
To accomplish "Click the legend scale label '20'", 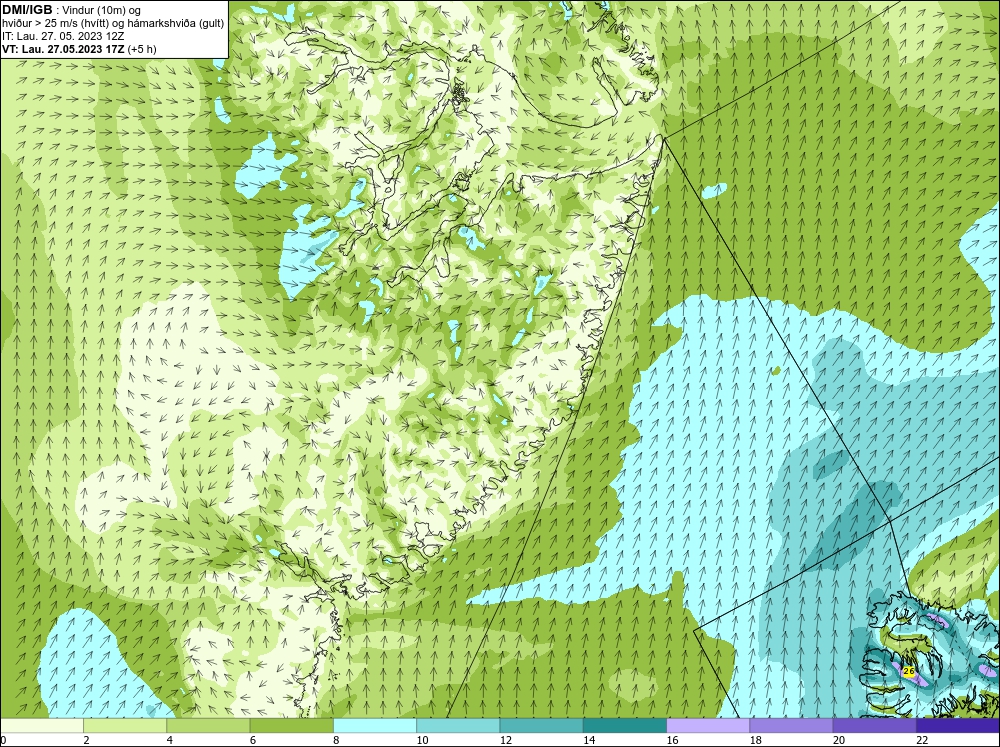I will pyautogui.click(x=839, y=740).
